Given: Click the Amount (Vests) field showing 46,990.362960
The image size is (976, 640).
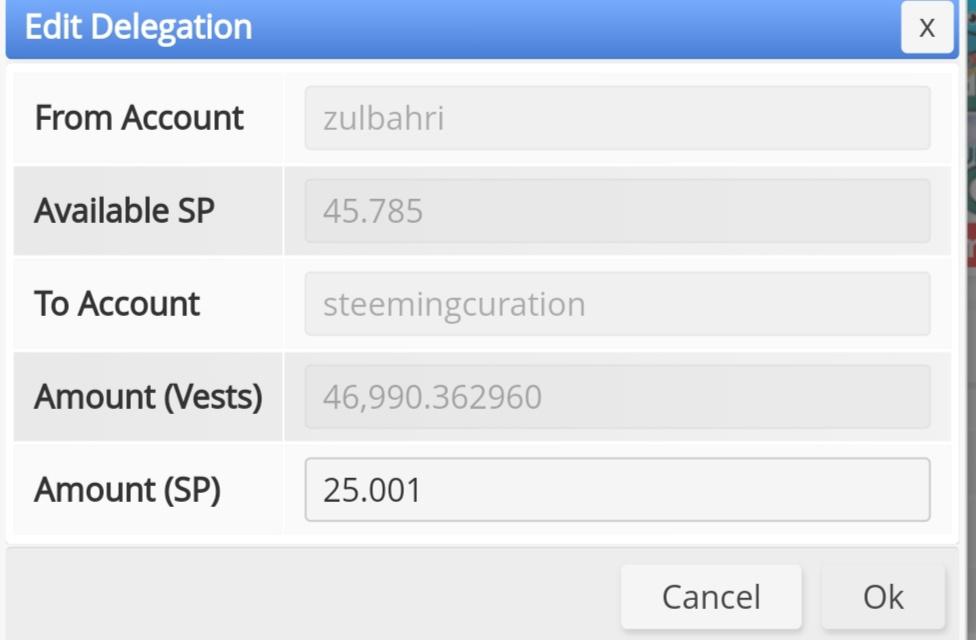Looking at the screenshot, I should coord(617,397).
